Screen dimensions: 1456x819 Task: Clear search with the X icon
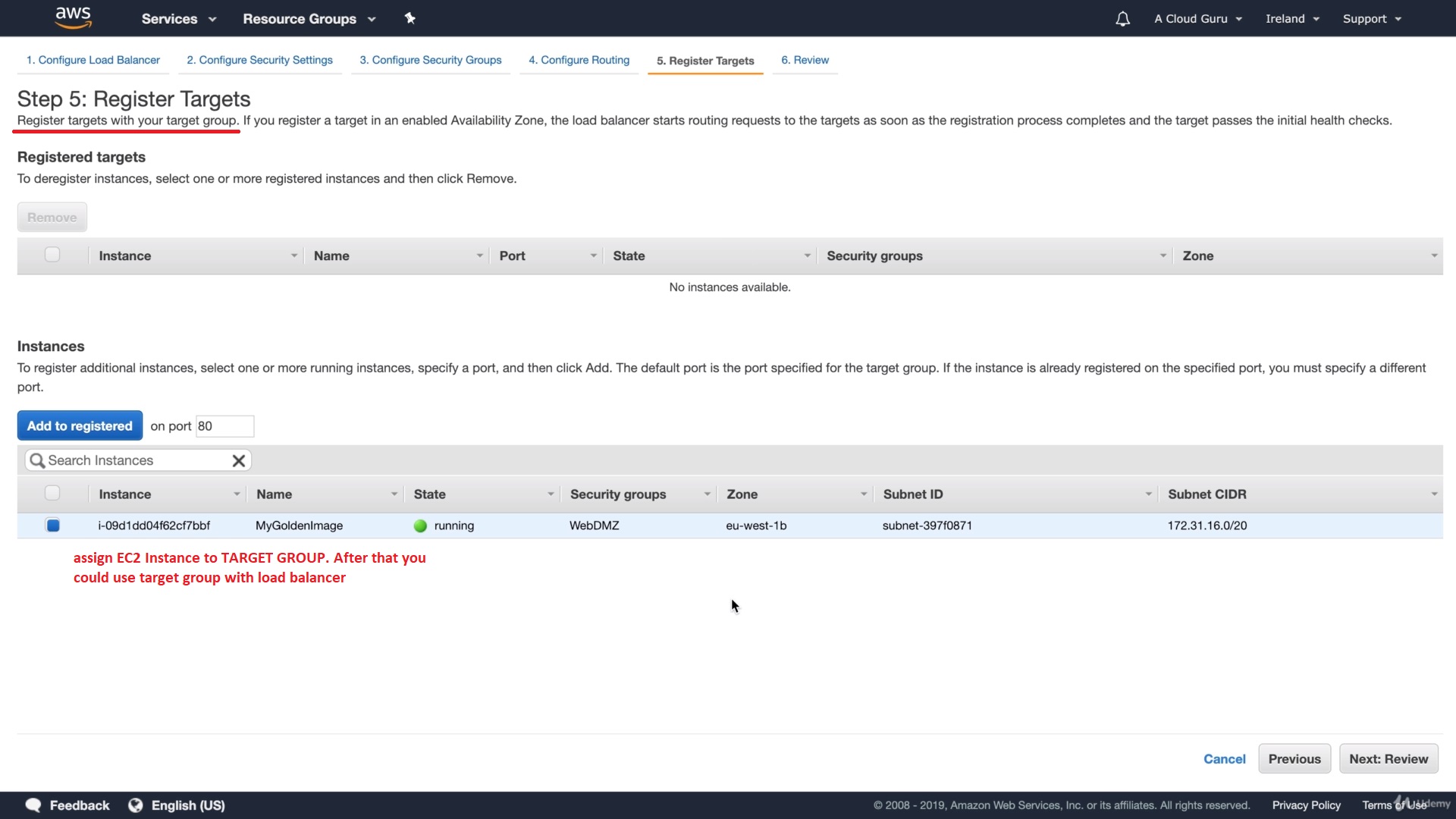coord(238,460)
